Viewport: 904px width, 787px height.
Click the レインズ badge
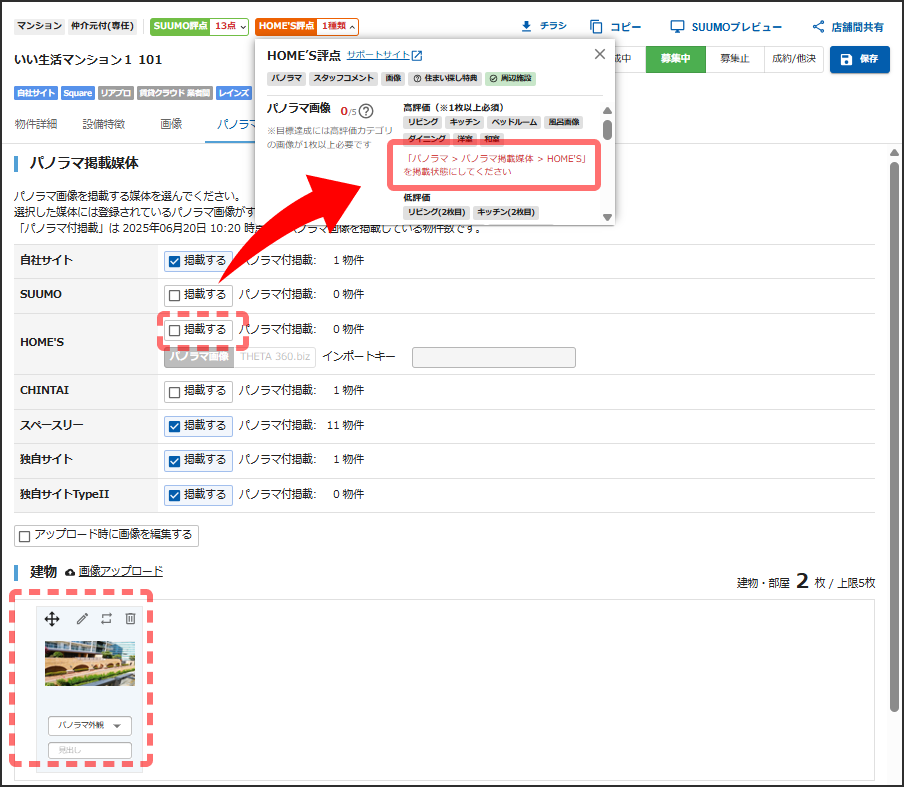tap(234, 93)
